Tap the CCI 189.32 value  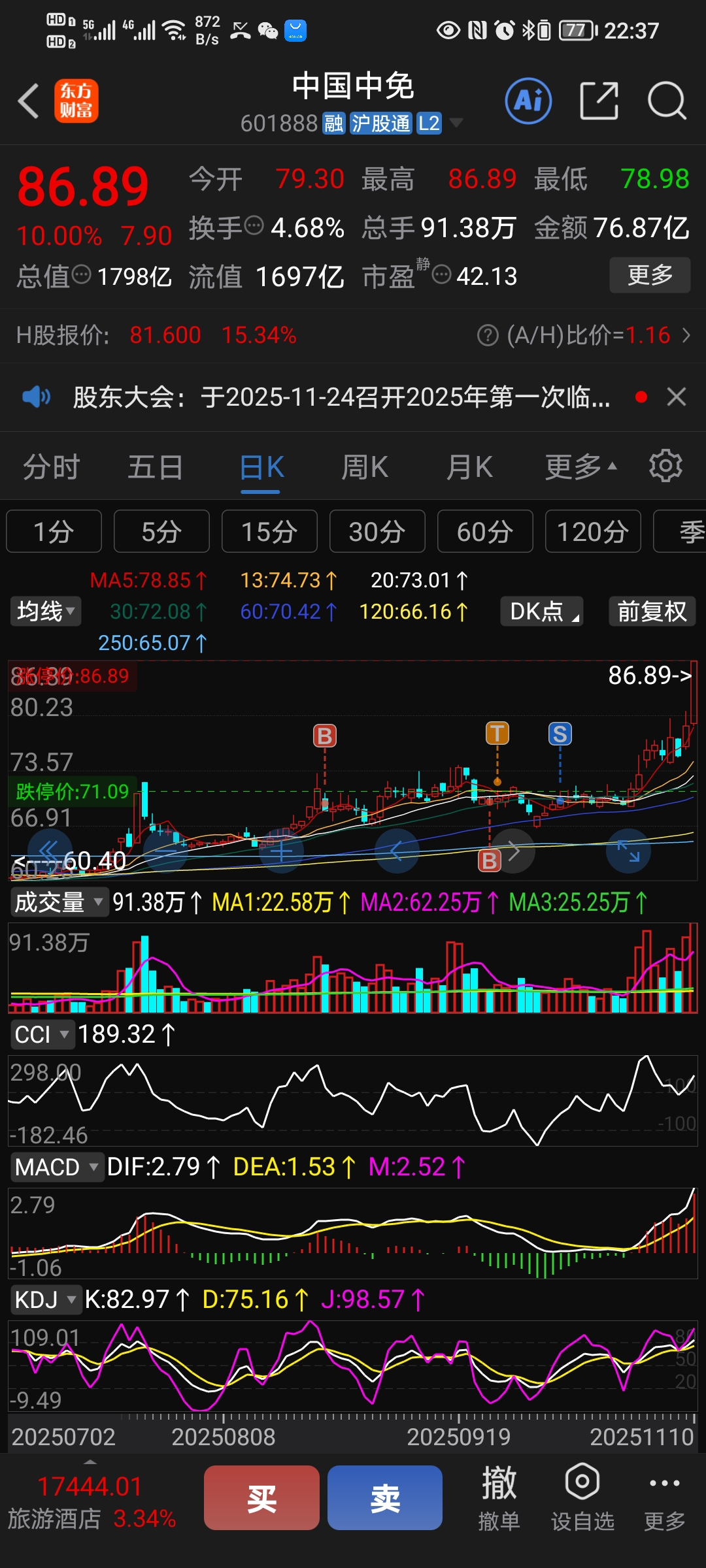(x=126, y=1034)
